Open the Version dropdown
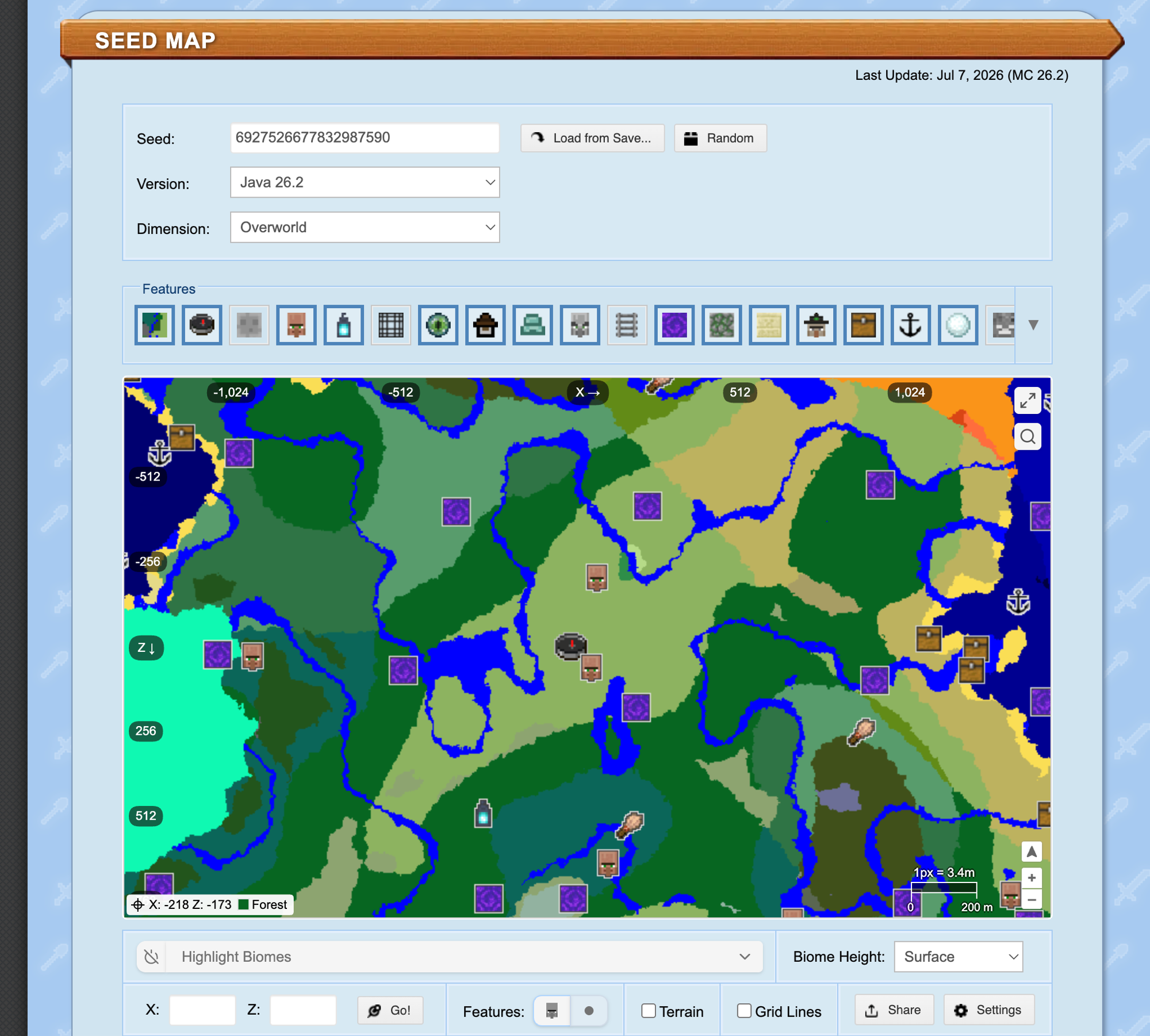The image size is (1150, 1036). [365, 182]
